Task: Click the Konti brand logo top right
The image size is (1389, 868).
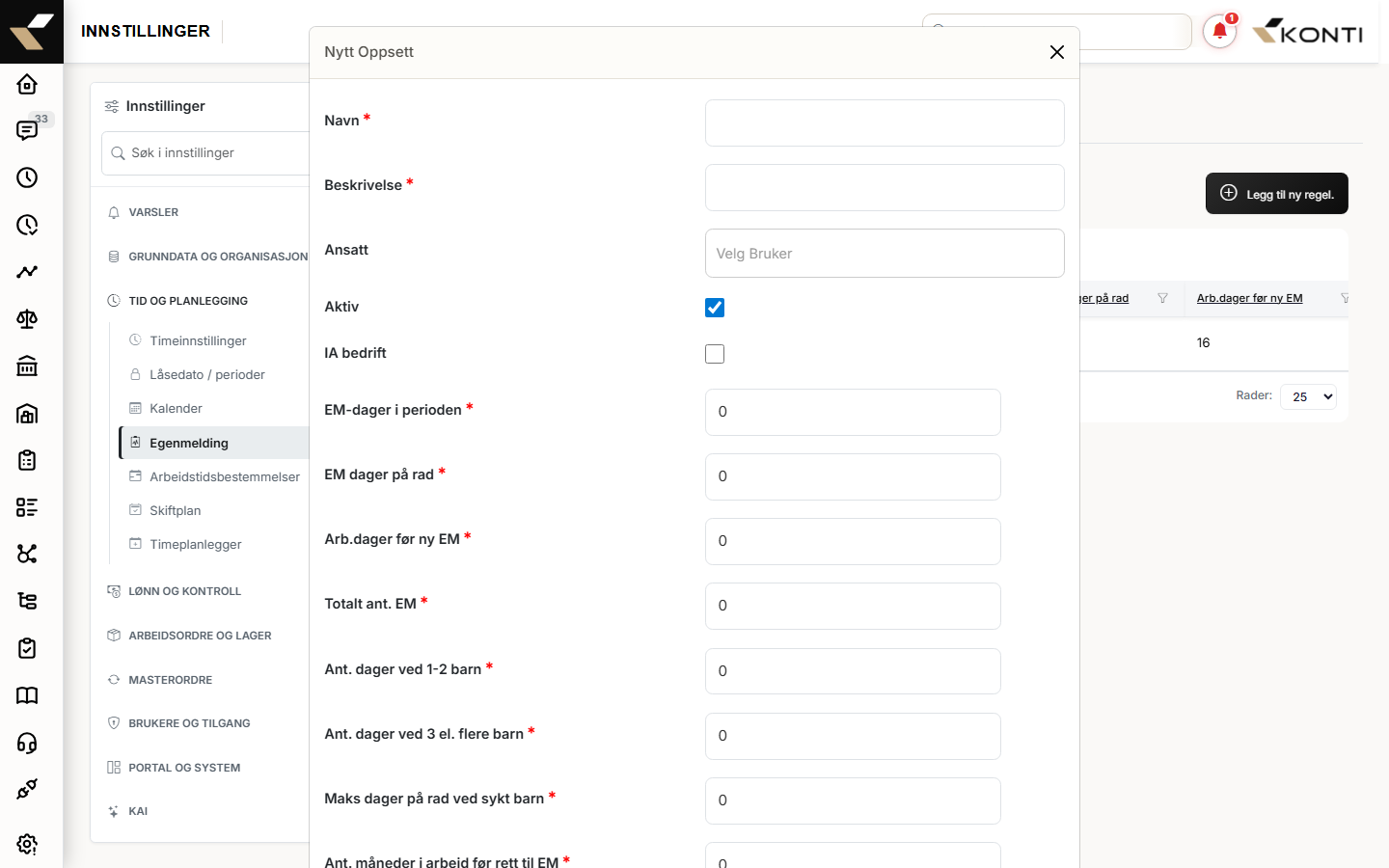Action: (1308, 32)
